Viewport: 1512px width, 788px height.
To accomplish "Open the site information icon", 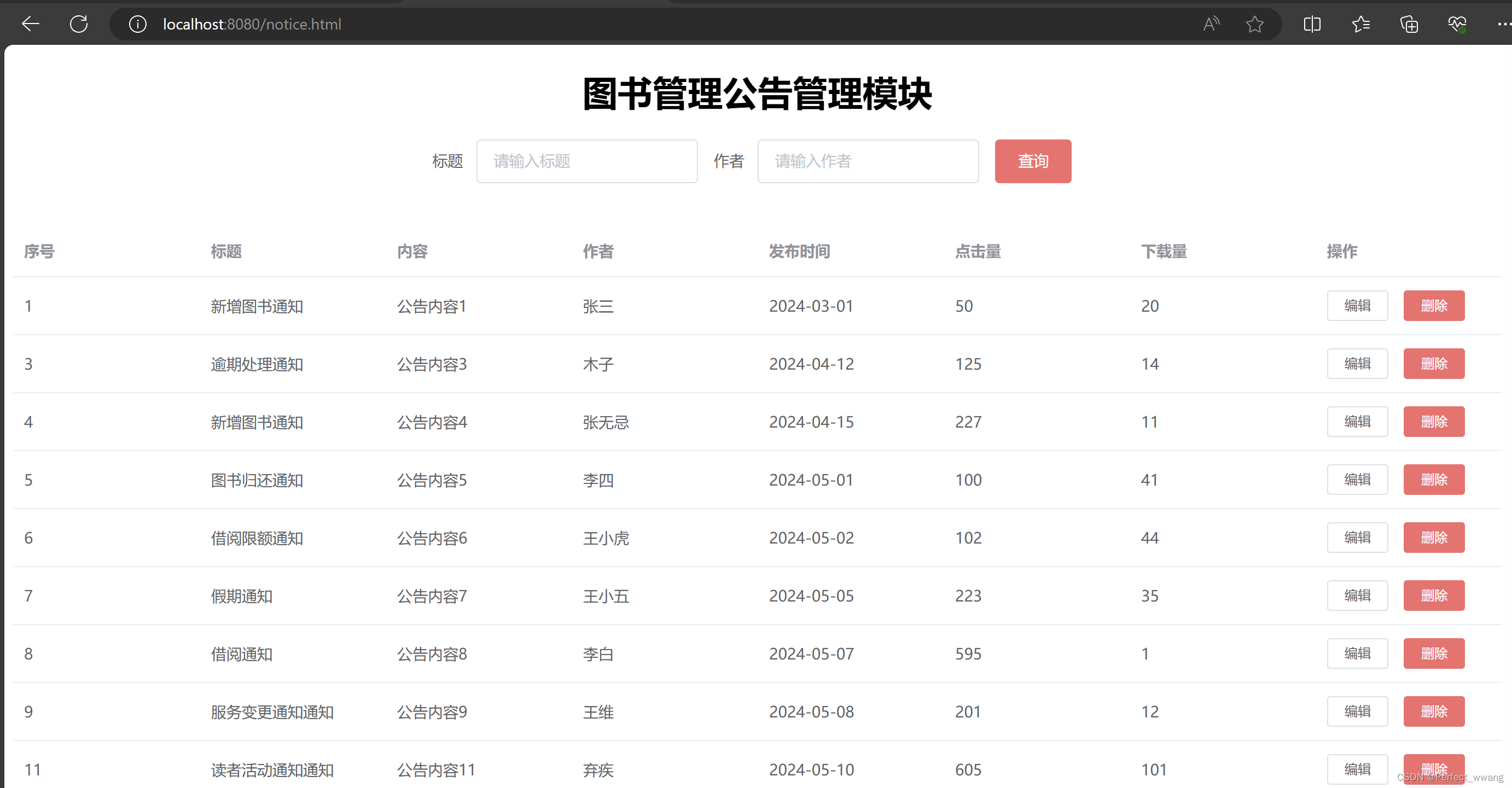I will pos(137,24).
